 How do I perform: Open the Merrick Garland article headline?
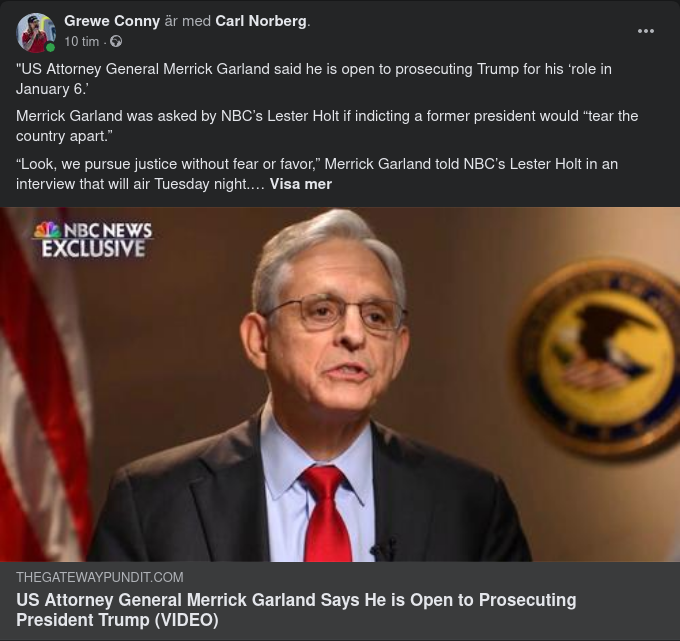296,609
